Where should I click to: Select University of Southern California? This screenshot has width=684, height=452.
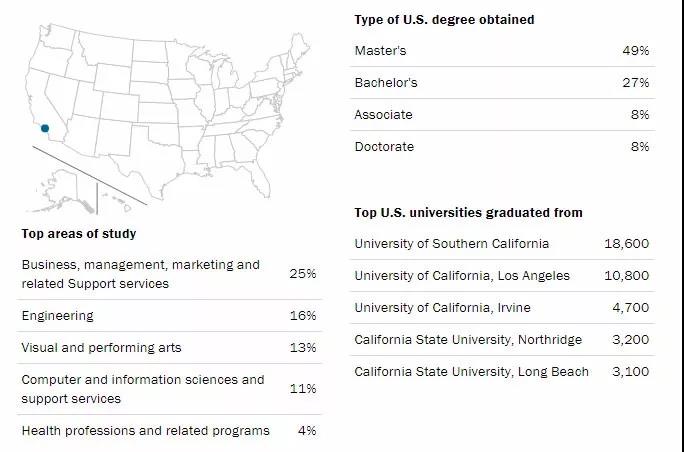point(451,244)
